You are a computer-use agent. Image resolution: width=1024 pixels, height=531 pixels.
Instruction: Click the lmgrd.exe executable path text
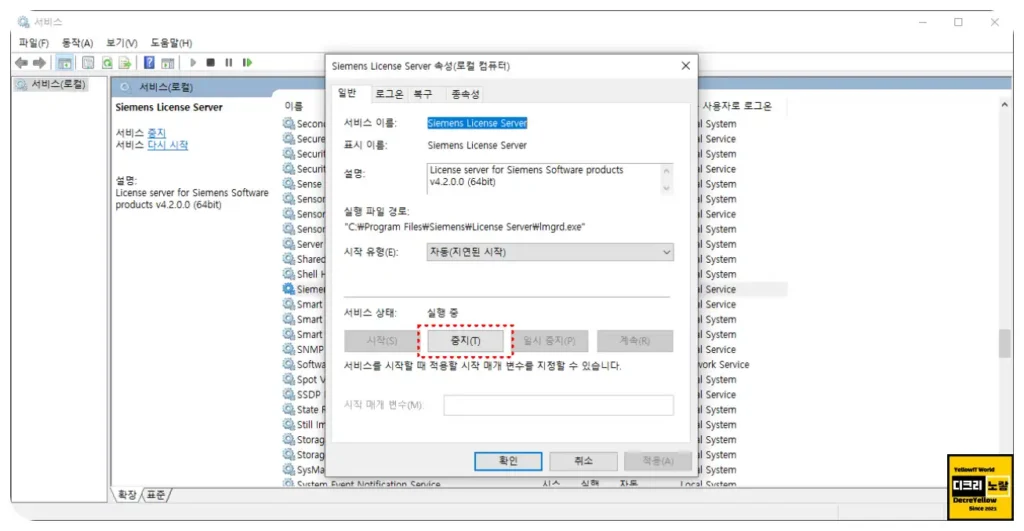[x=464, y=227]
